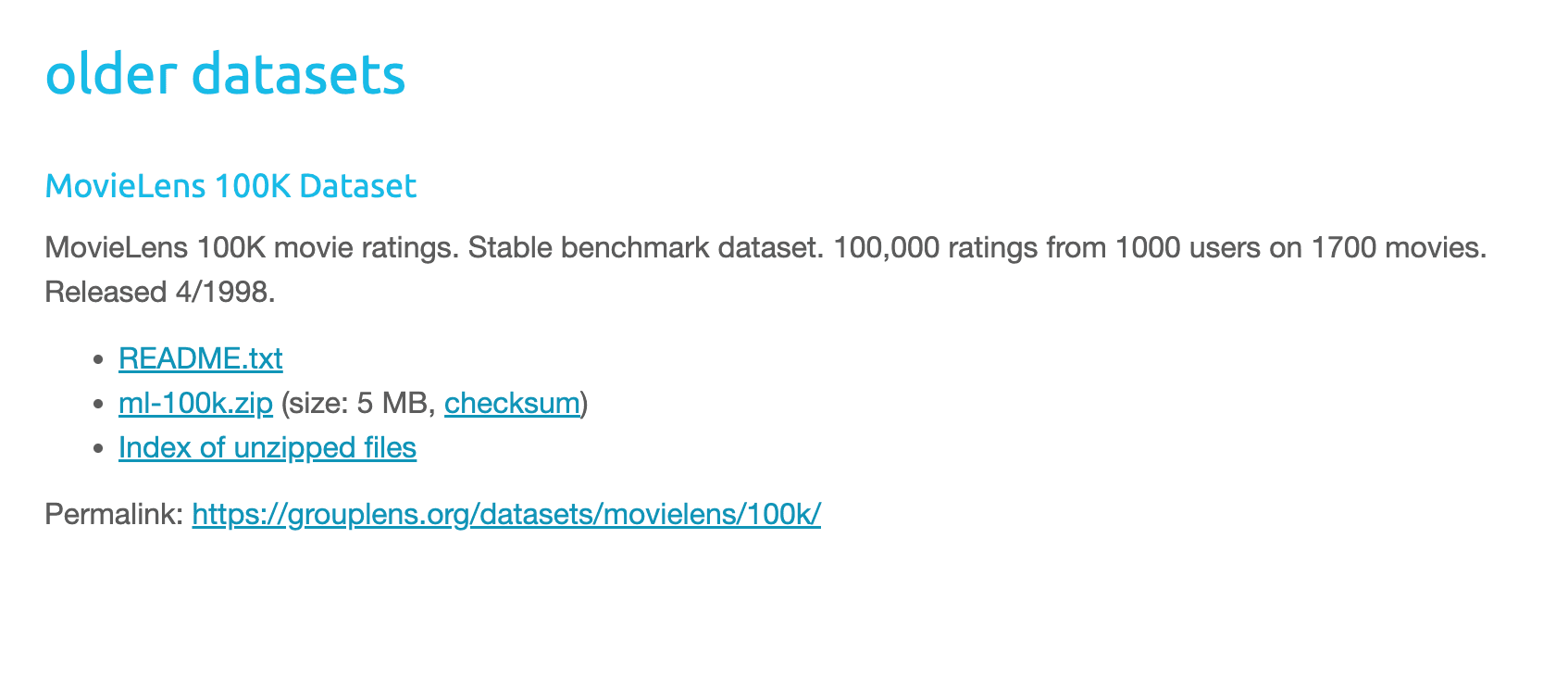Image resolution: width=1568 pixels, height=676 pixels.
Task: Open the README.txt link
Action: pyautogui.click(x=200, y=358)
